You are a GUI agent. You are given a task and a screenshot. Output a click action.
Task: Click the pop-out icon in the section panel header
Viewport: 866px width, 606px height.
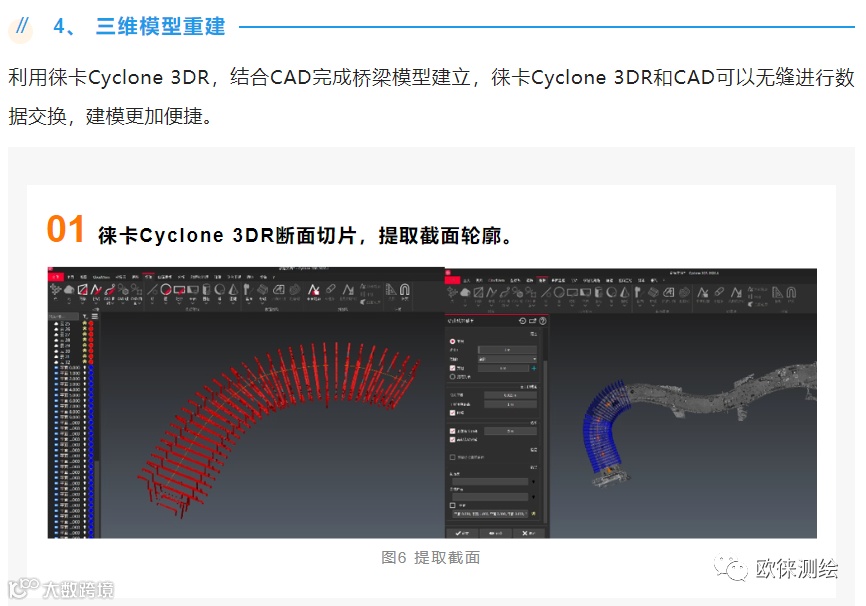[532, 320]
